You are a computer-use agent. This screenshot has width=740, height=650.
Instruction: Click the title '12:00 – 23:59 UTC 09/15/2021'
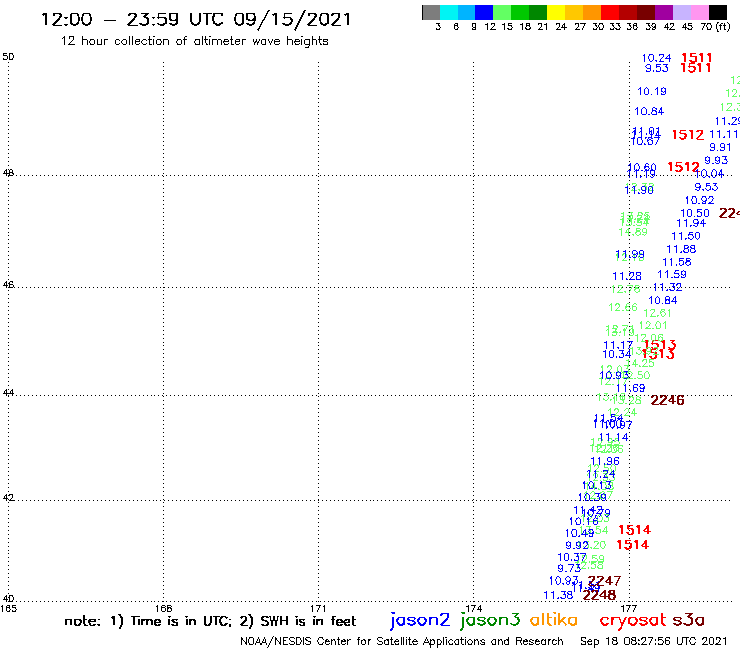pyautogui.click(x=196, y=20)
